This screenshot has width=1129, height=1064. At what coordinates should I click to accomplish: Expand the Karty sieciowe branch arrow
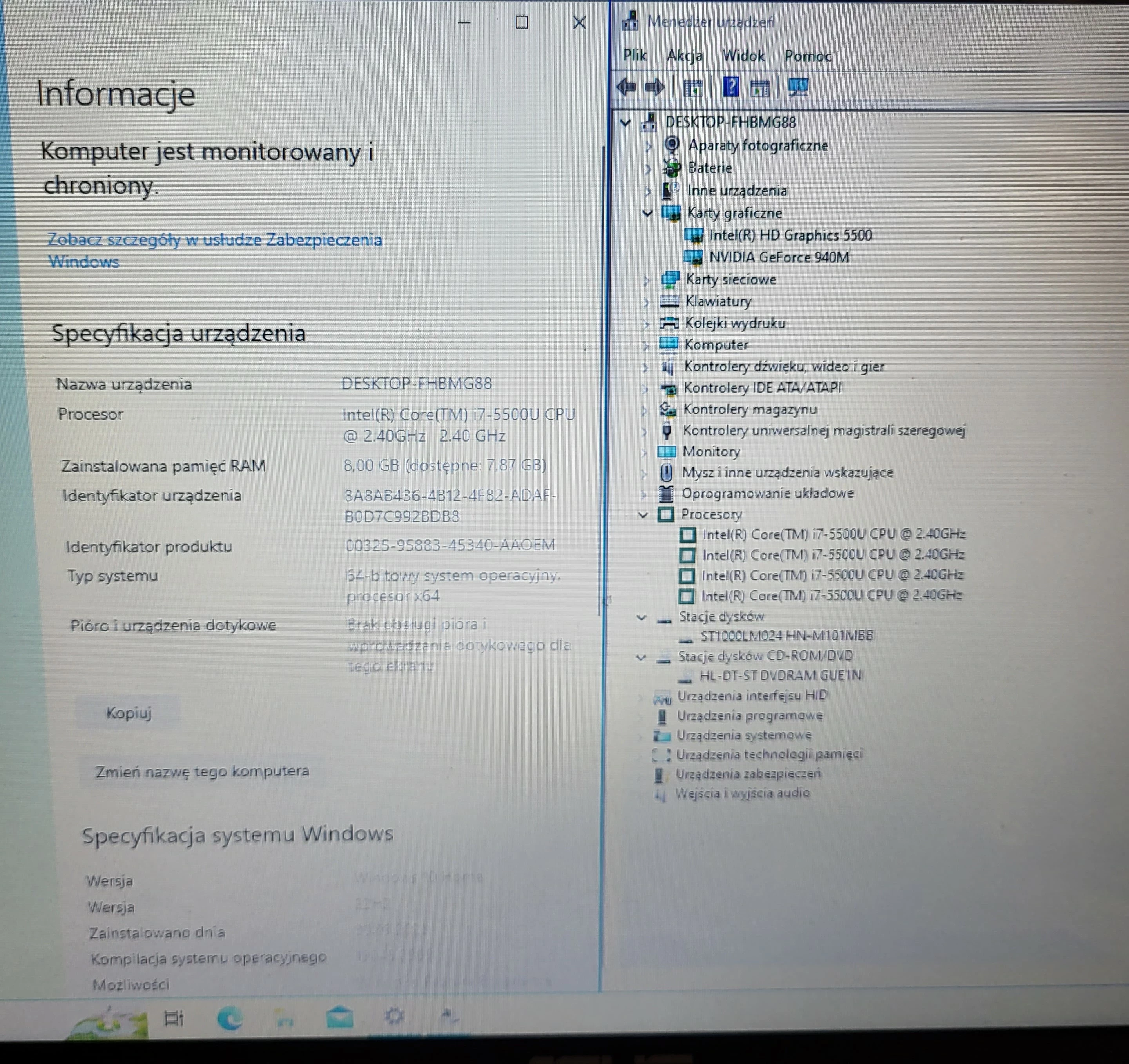(x=646, y=280)
